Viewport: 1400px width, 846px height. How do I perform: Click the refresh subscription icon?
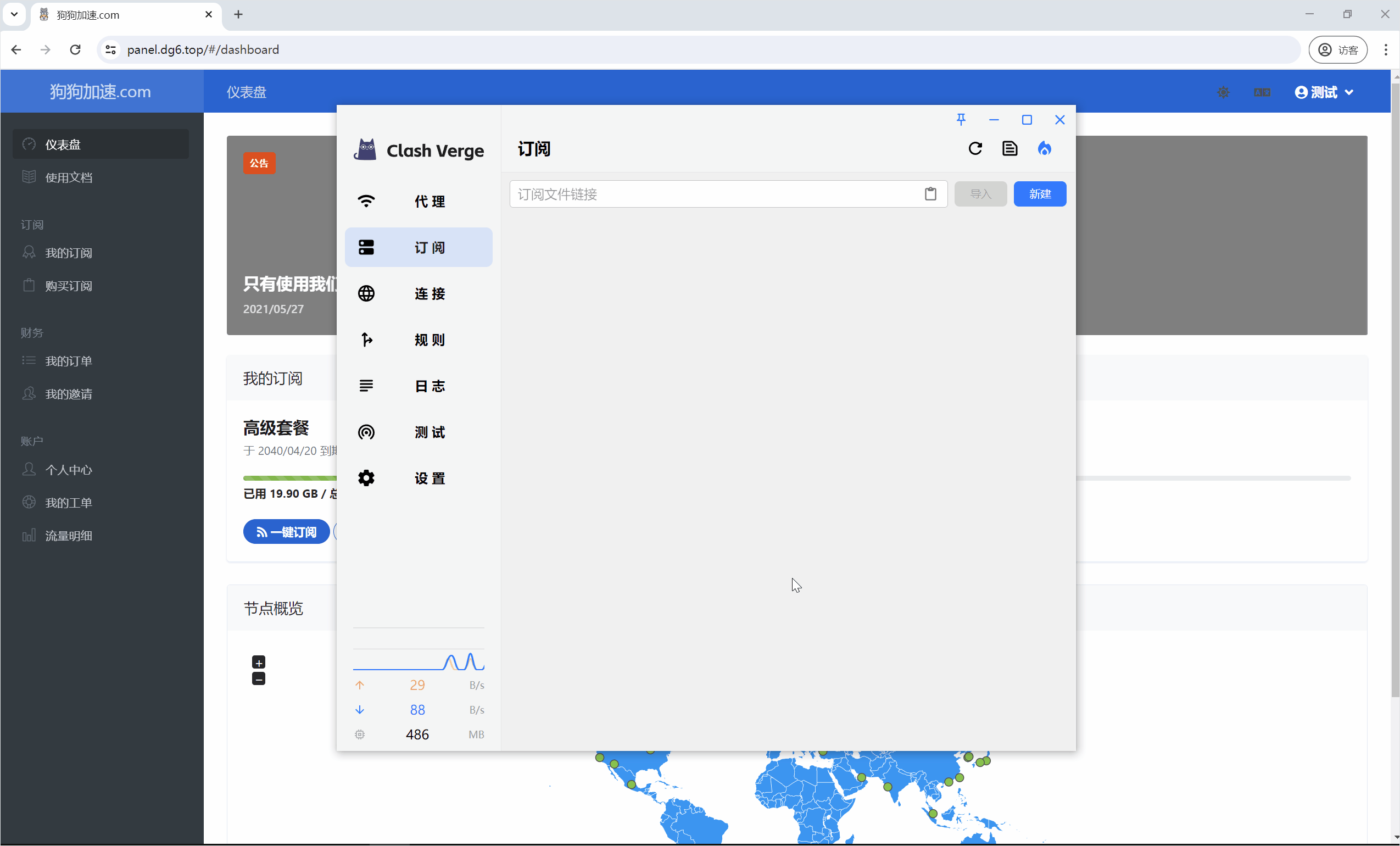(x=975, y=149)
